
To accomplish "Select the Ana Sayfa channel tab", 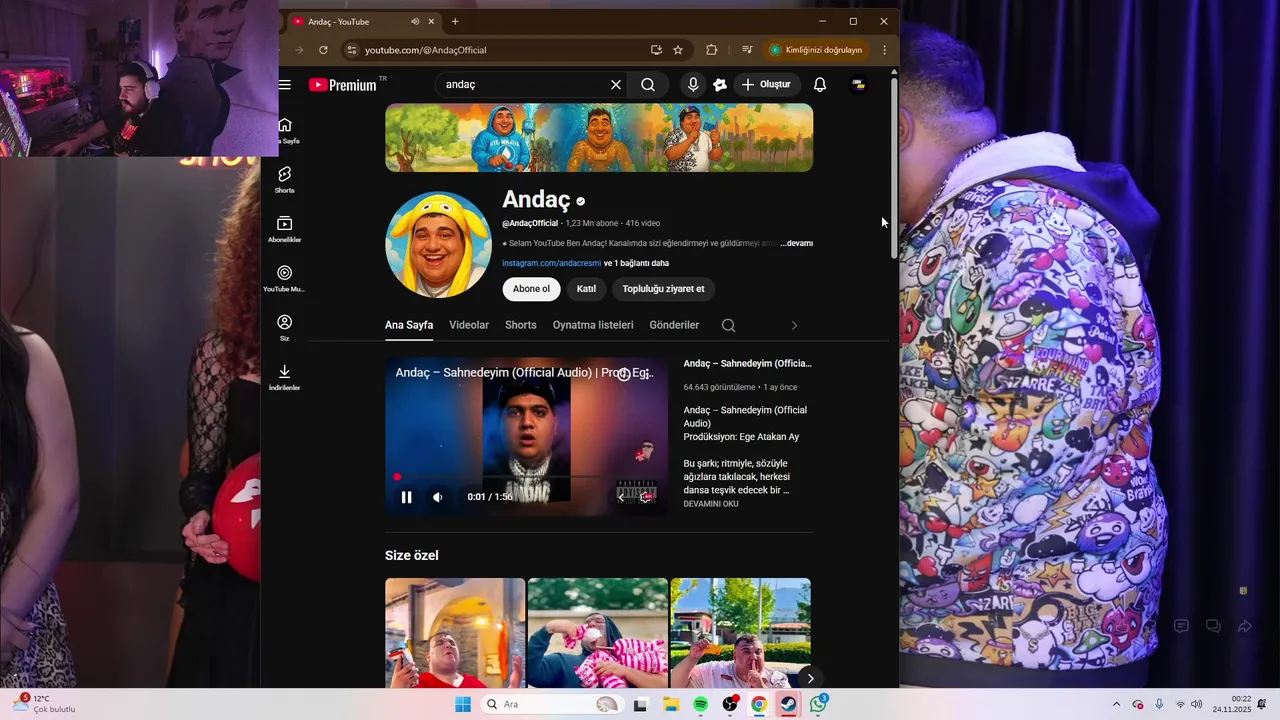I will tap(409, 325).
